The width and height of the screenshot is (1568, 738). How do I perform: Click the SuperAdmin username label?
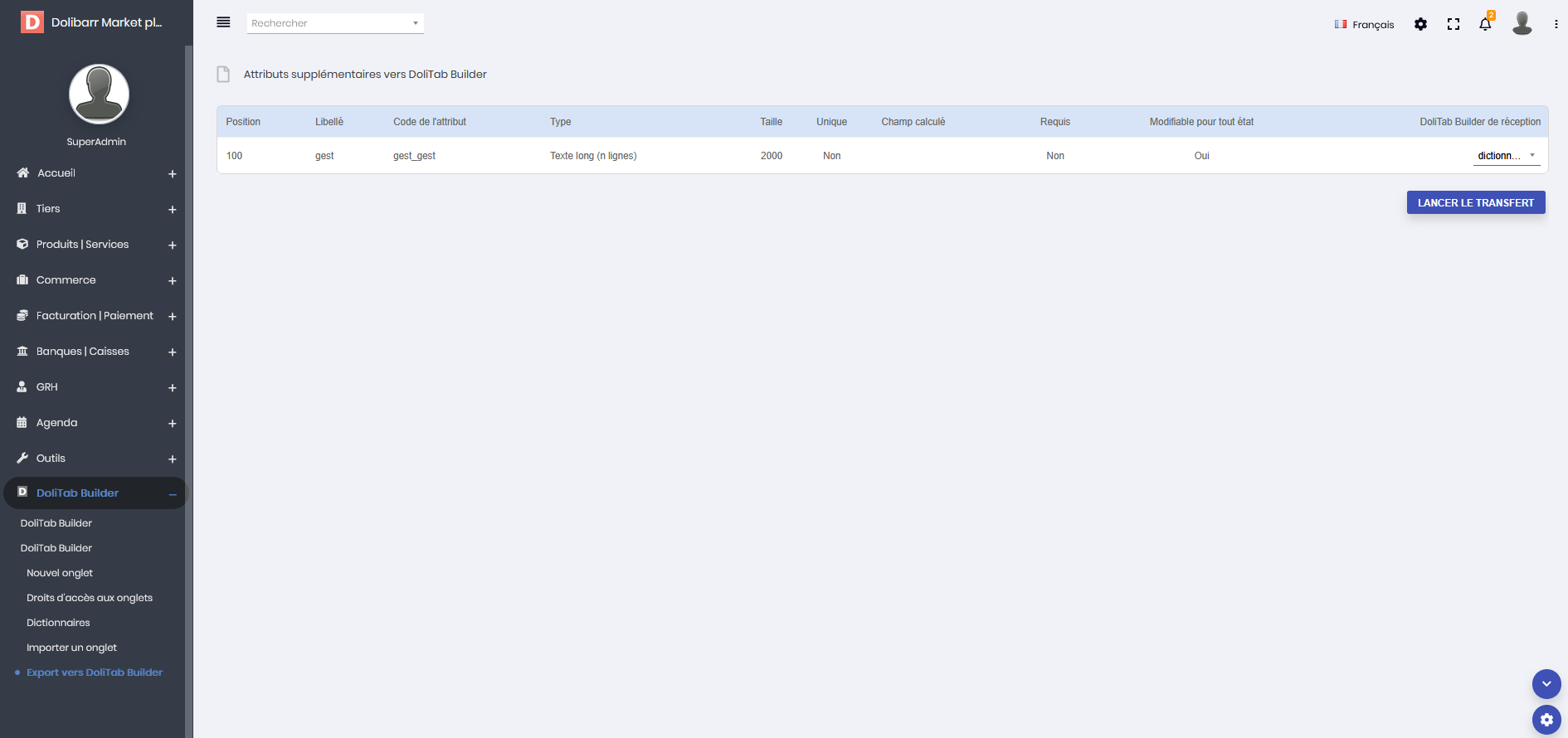[96, 142]
